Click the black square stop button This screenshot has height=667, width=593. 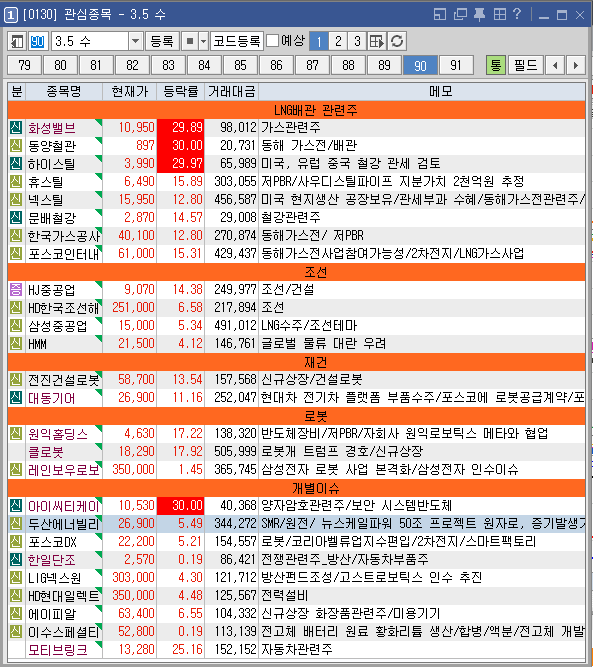190,41
